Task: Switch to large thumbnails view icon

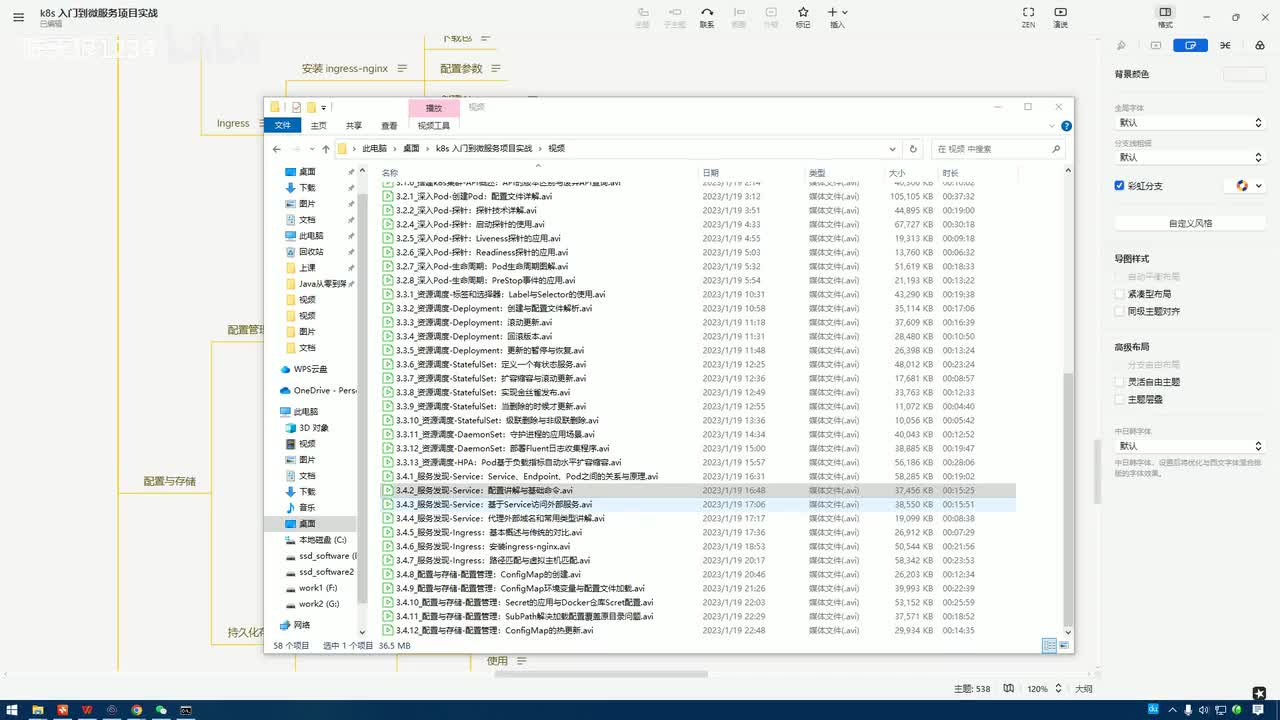Action: click(1065, 646)
